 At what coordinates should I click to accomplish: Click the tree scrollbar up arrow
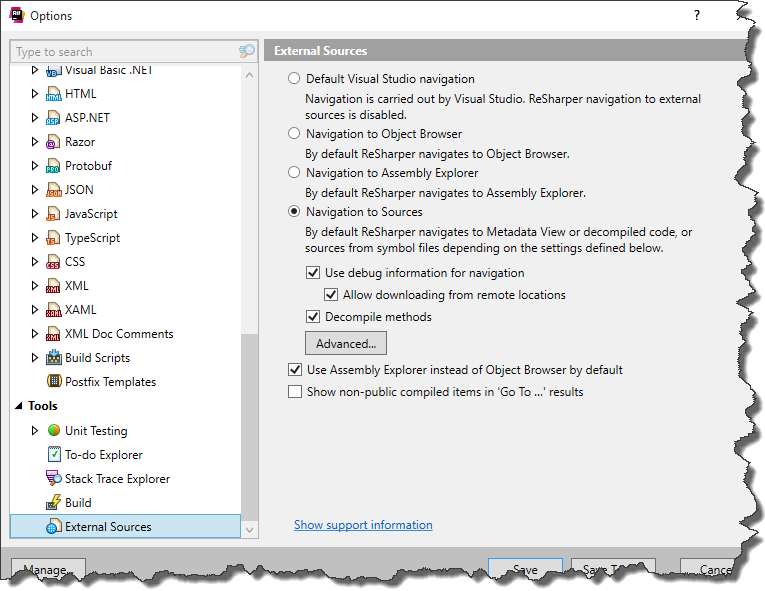[249, 75]
